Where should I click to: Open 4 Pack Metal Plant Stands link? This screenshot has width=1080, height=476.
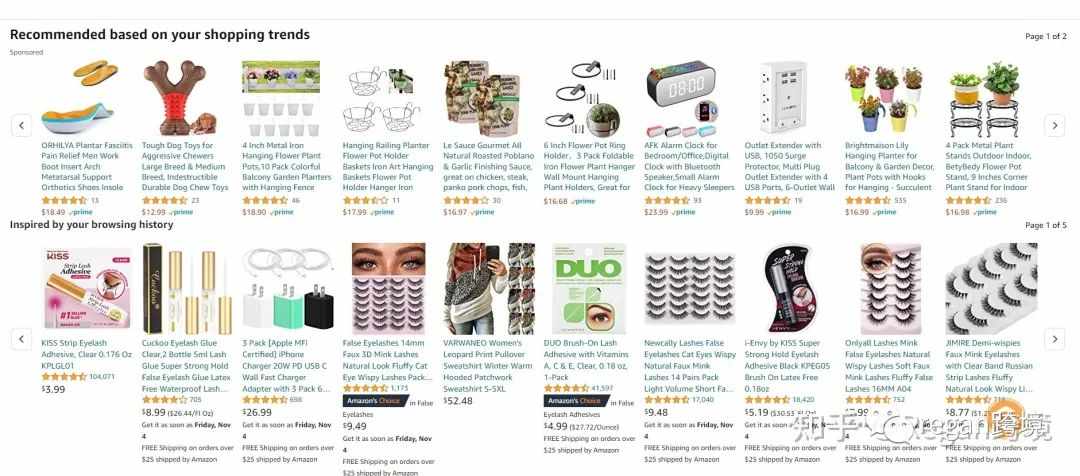(990, 166)
